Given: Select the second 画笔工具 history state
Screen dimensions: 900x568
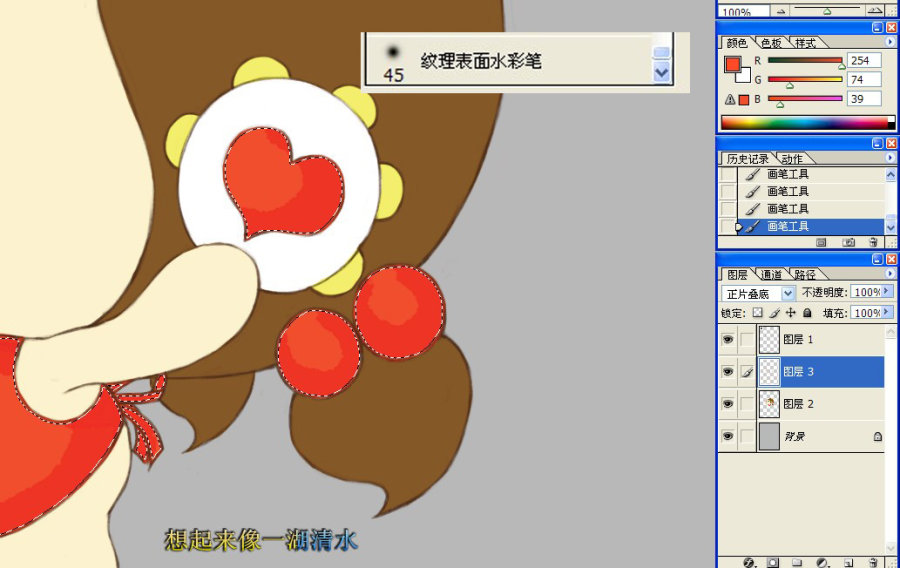Looking at the screenshot, I should (810, 191).
